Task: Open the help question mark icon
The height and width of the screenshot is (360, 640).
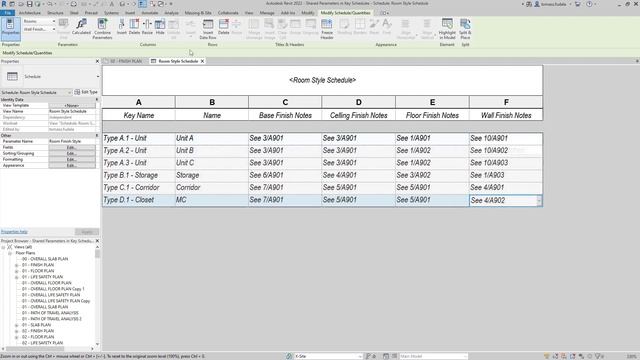Action: point(589,4)
